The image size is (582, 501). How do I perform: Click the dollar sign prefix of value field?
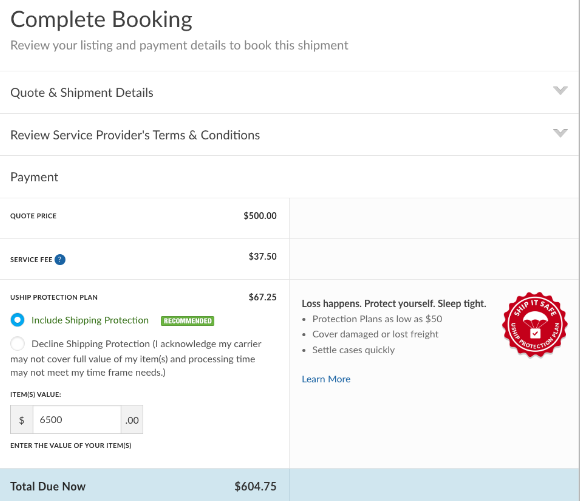(22, 420)
